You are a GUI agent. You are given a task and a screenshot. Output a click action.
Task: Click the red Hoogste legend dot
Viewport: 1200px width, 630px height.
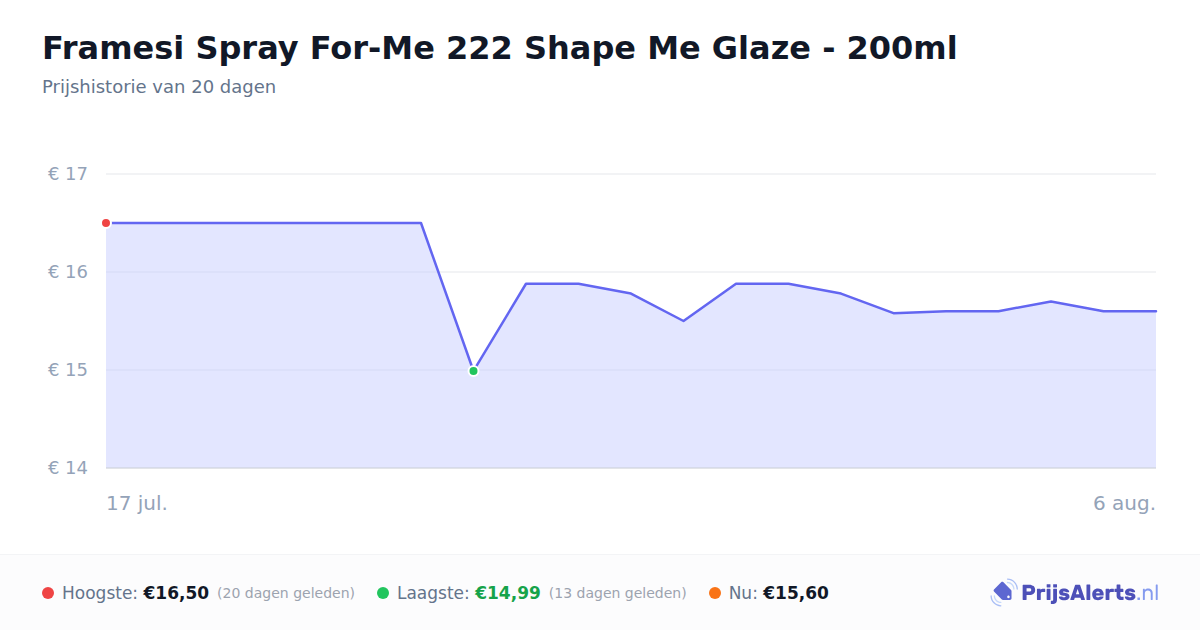[x=48, y=593]
